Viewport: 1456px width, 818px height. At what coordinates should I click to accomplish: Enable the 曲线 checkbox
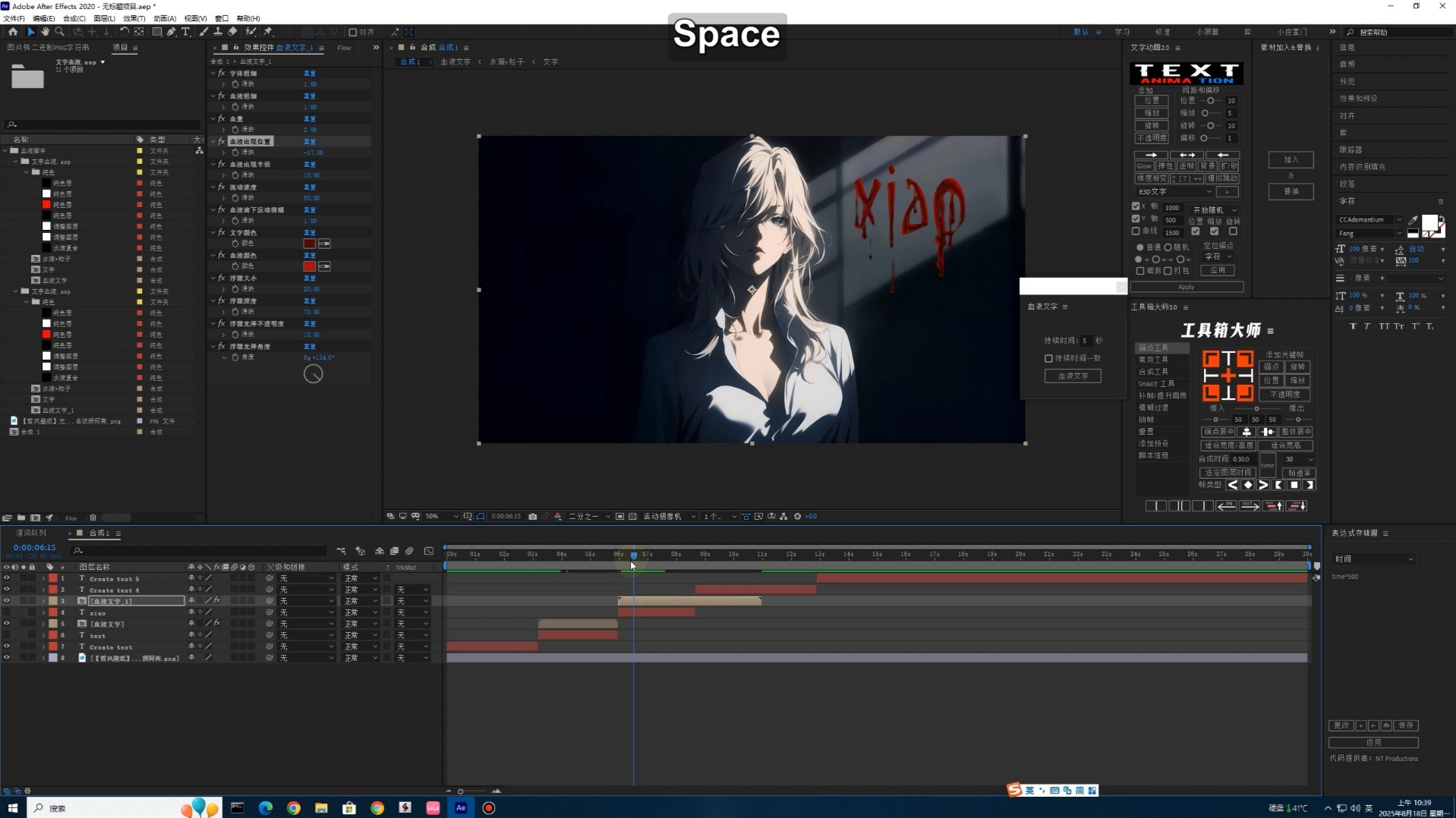pos(1136,231)
